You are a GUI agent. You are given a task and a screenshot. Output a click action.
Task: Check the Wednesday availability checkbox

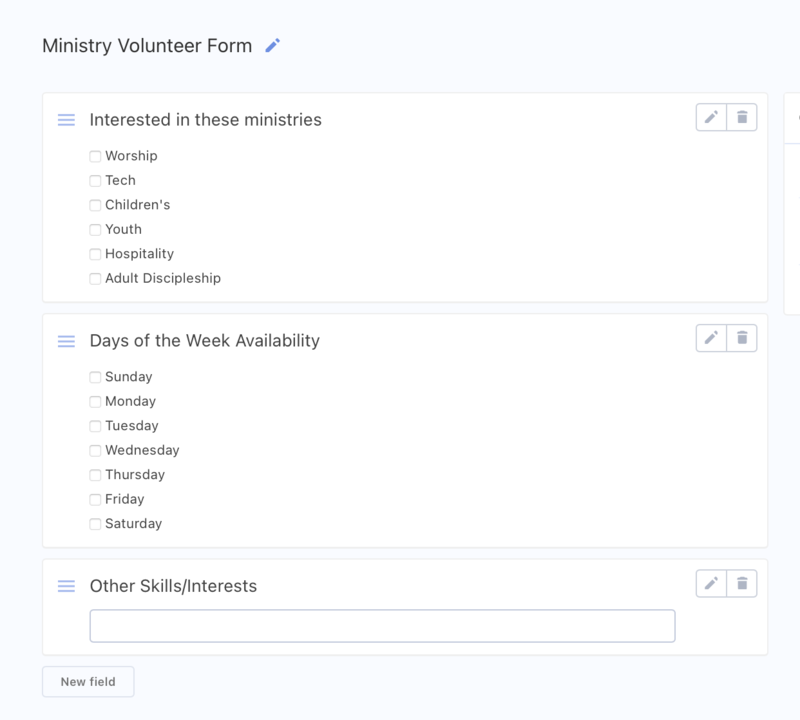95,450
